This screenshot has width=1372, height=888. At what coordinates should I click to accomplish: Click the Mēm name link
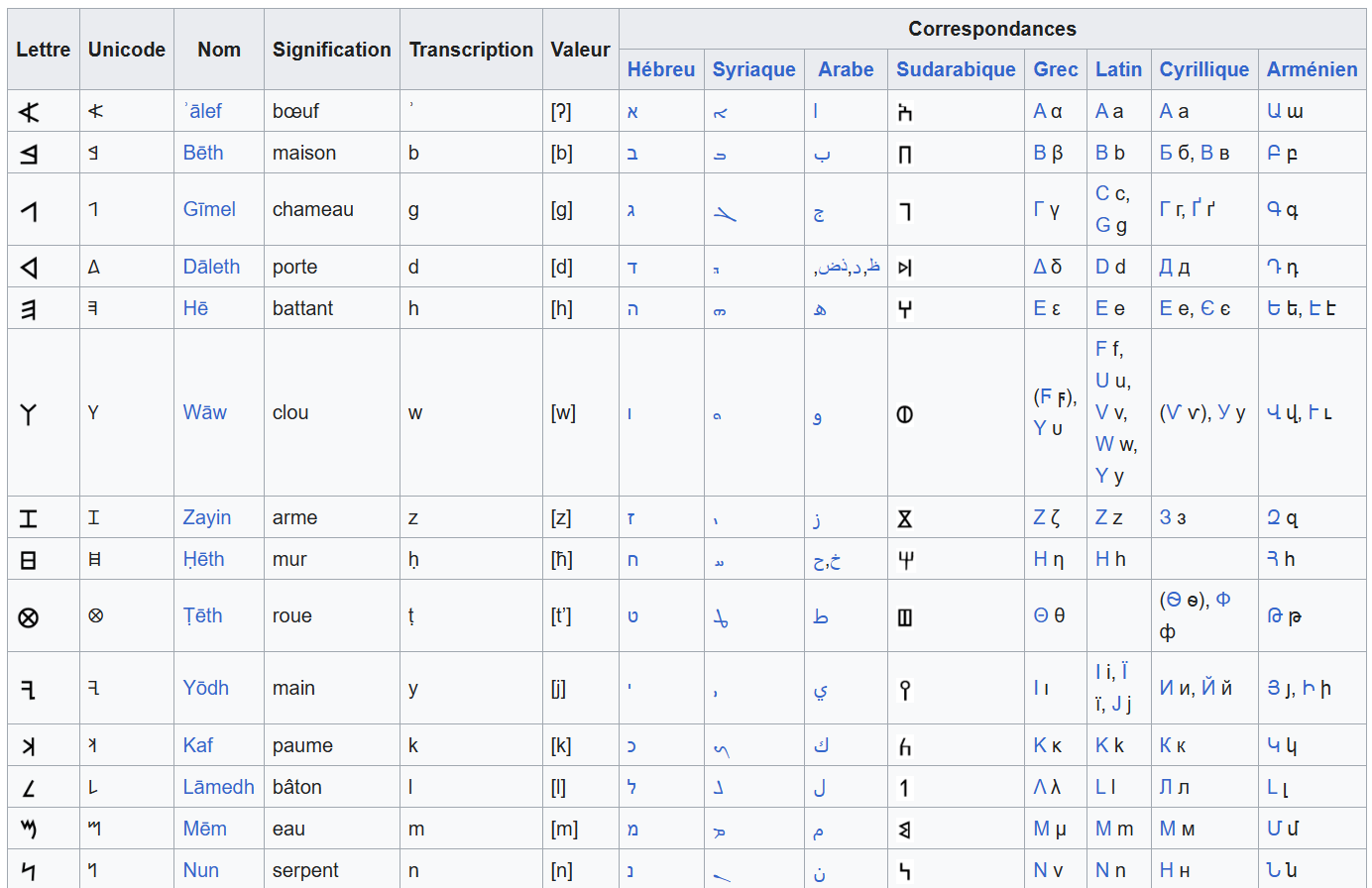pyautogui.click(x=204, y=829)
